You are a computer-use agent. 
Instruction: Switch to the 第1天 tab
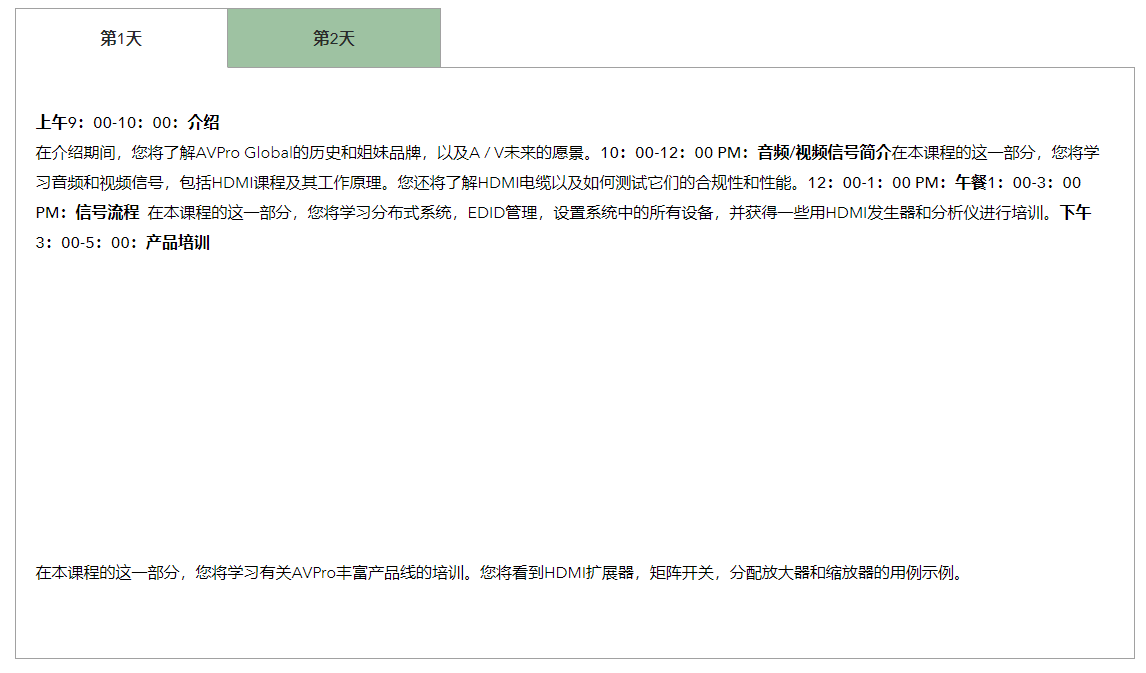pyautogui.click(x=121, y=38)
